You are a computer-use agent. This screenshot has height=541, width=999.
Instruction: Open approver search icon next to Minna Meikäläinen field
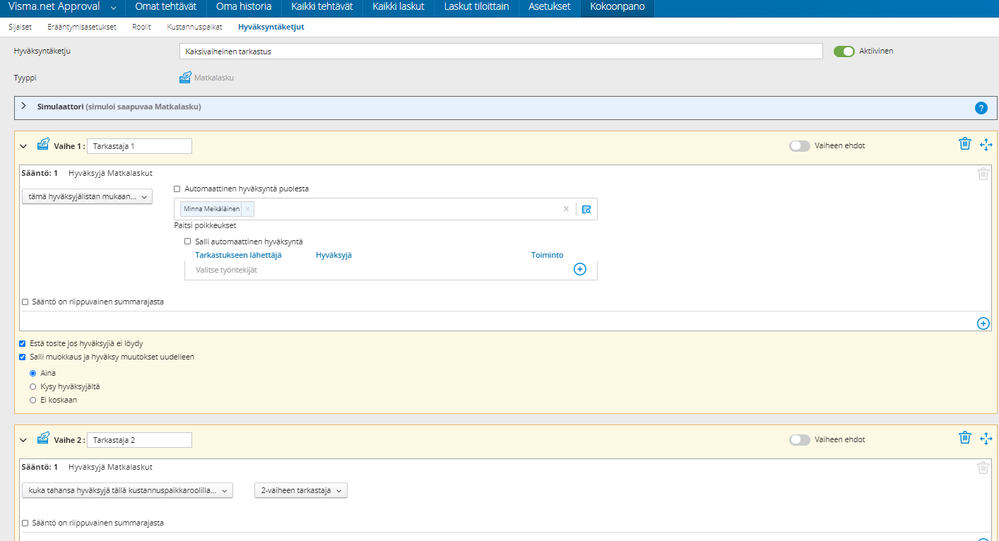[x=586, y=209]
